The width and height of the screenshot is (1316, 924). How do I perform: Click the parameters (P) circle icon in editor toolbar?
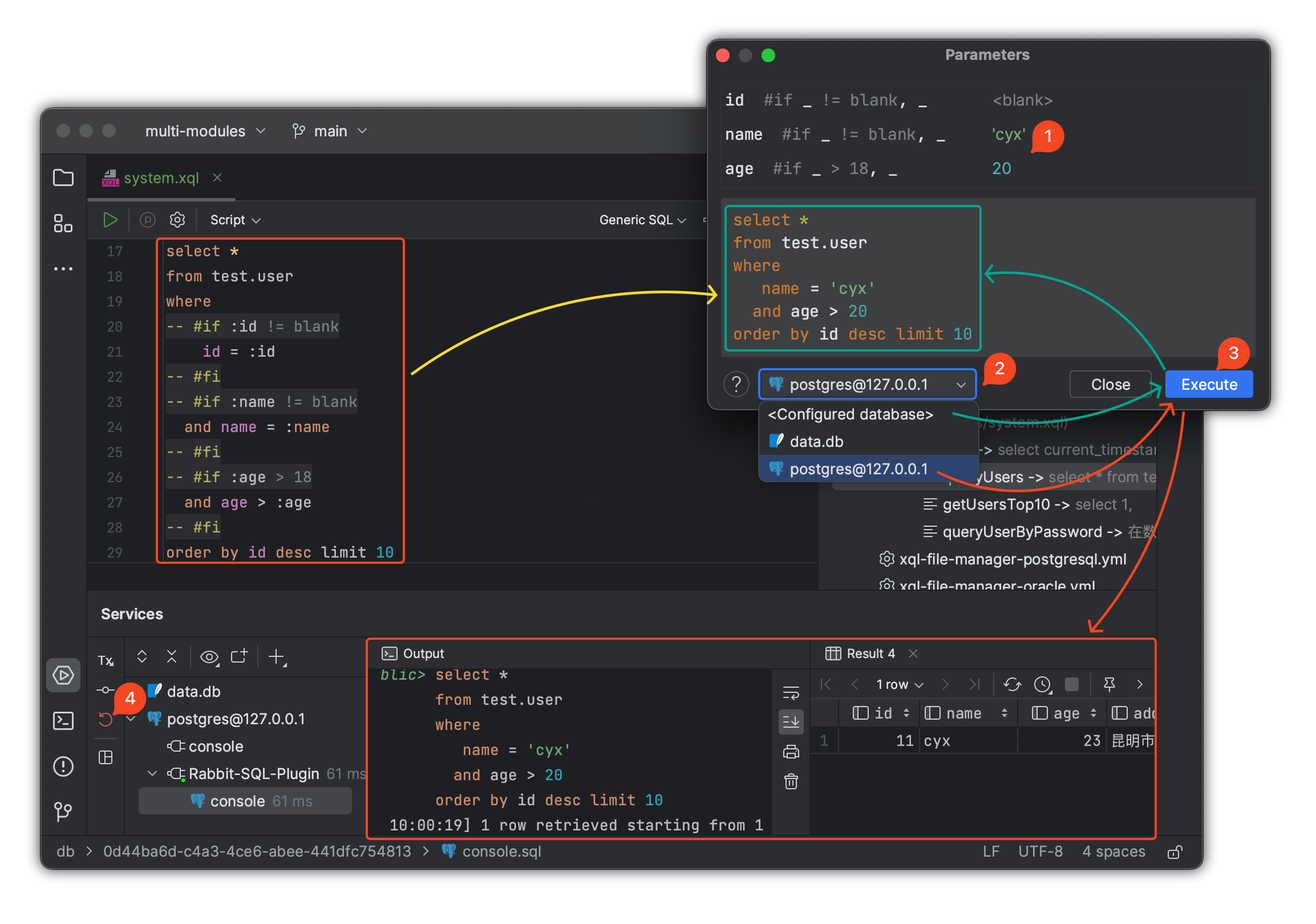tap(147, 220)
